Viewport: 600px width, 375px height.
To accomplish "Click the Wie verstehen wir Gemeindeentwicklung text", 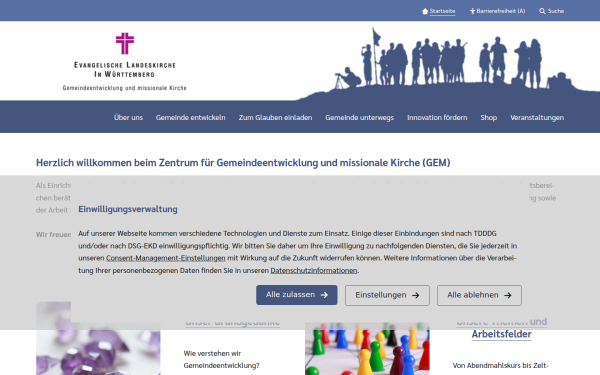I will [221, 359].
